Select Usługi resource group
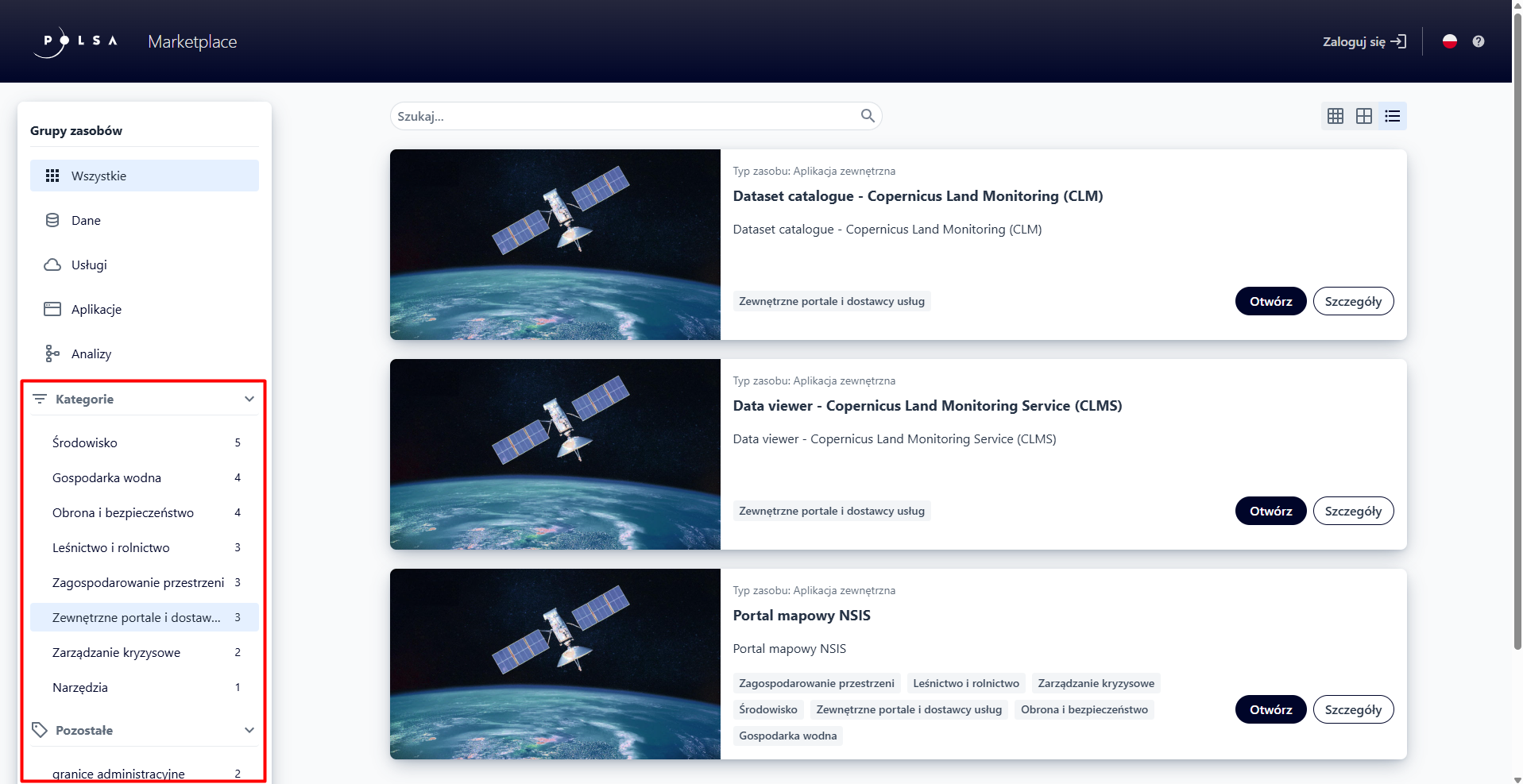Image resolution: width=1523 pixels, height=784 pixels. [x=145, y=265]
